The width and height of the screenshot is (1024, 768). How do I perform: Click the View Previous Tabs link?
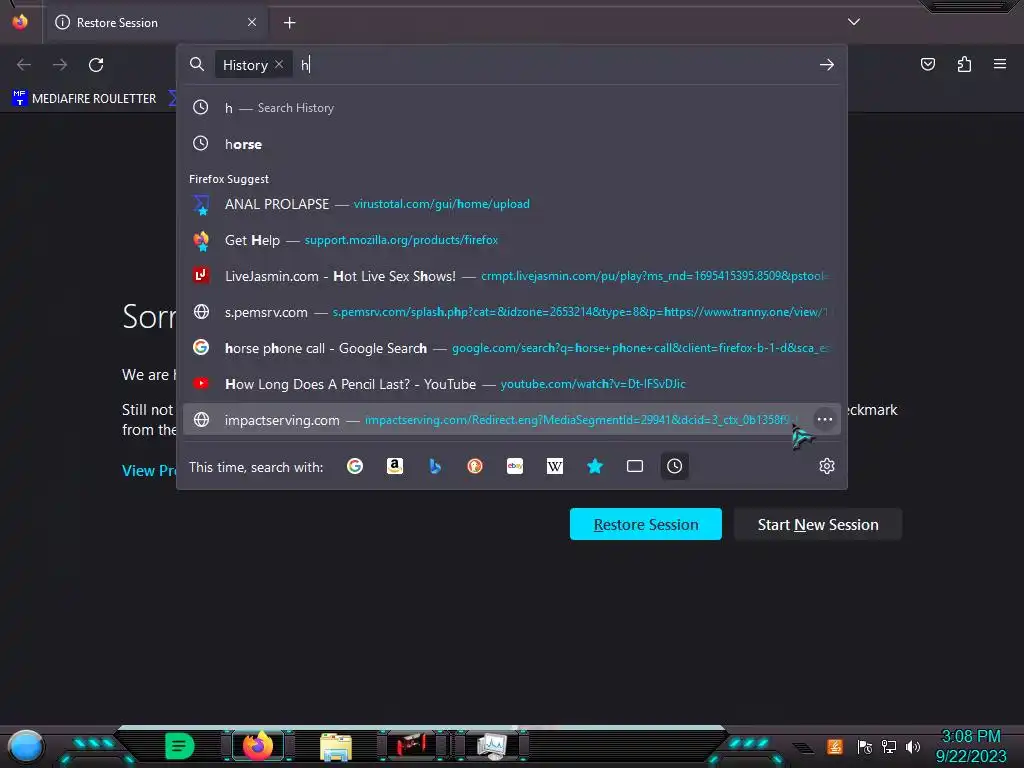coord(149,470)
